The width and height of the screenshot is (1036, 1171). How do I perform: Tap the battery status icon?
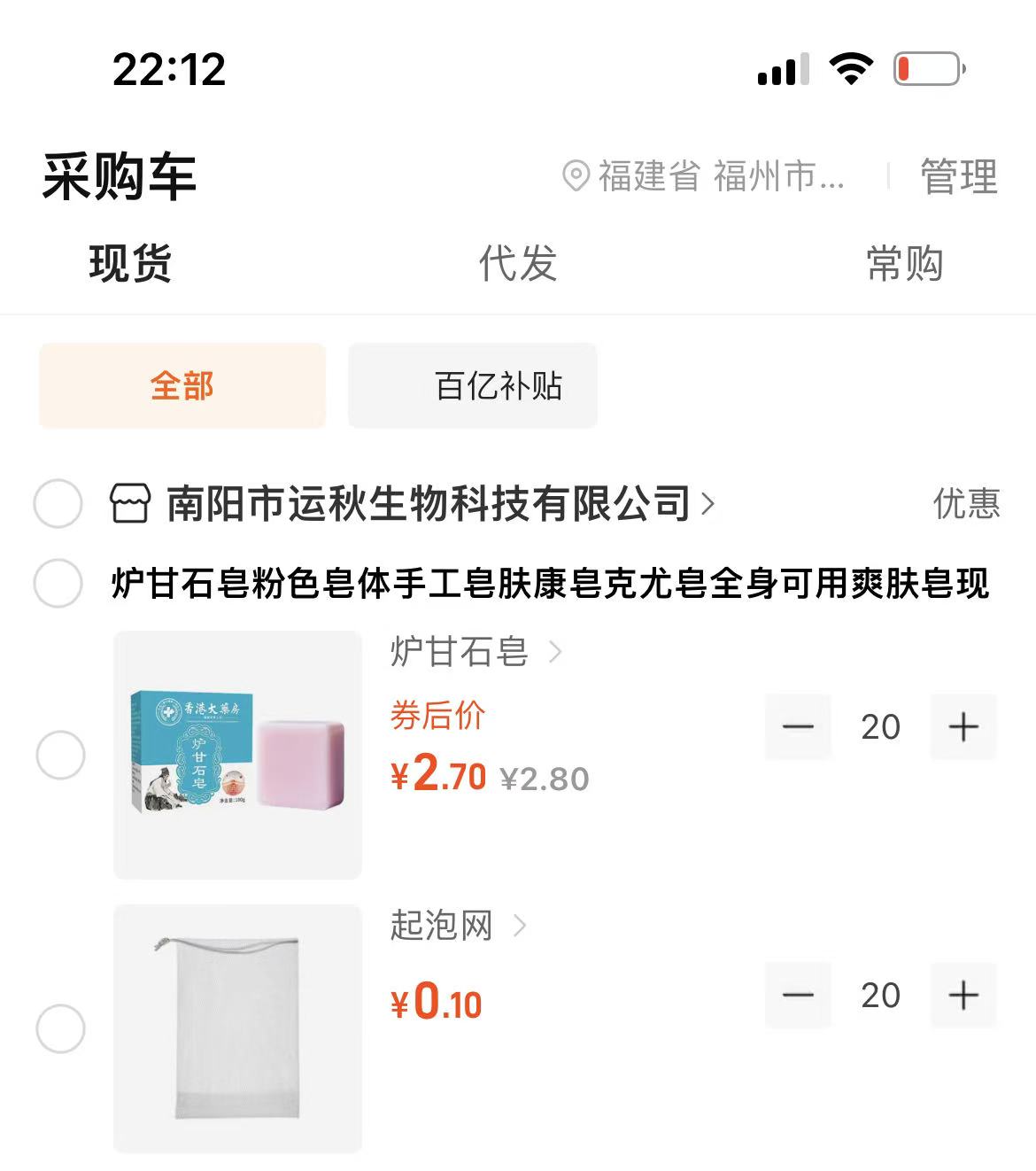(929, 69)
